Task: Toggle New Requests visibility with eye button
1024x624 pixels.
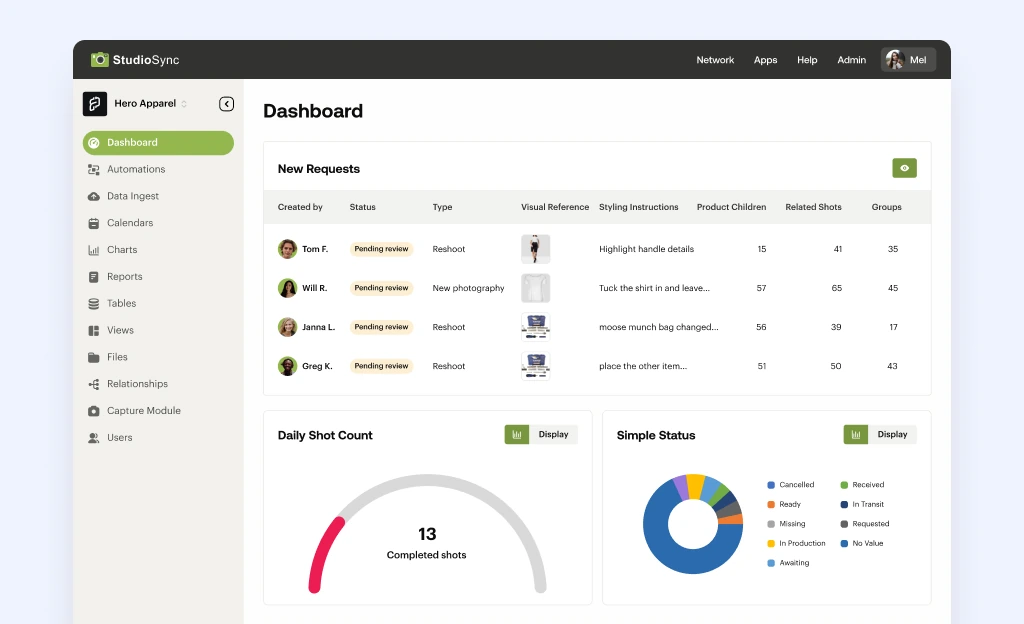Action: 904,168
